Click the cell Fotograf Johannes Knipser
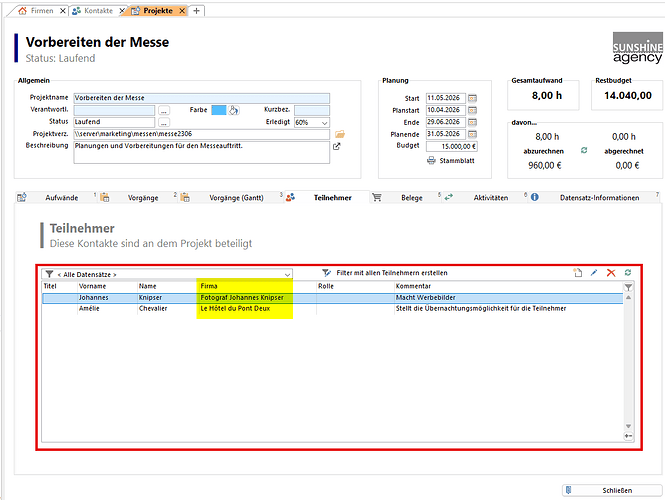This screenshot has height=500, width=665. [x=242, y=298]
